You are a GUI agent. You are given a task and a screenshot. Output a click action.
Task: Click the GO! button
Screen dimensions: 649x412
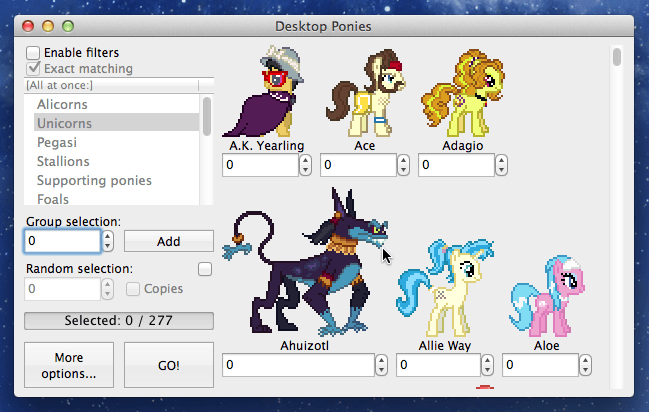click(x=169, y=365)
